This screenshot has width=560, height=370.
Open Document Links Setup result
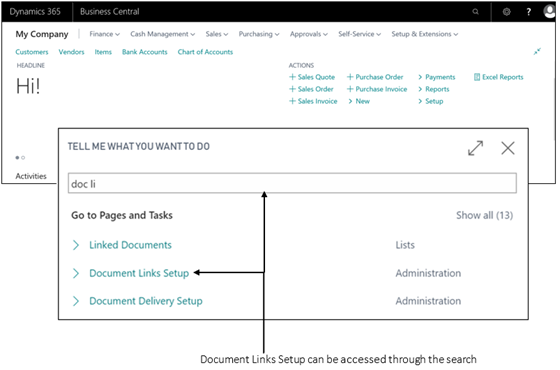pos(139,273)
